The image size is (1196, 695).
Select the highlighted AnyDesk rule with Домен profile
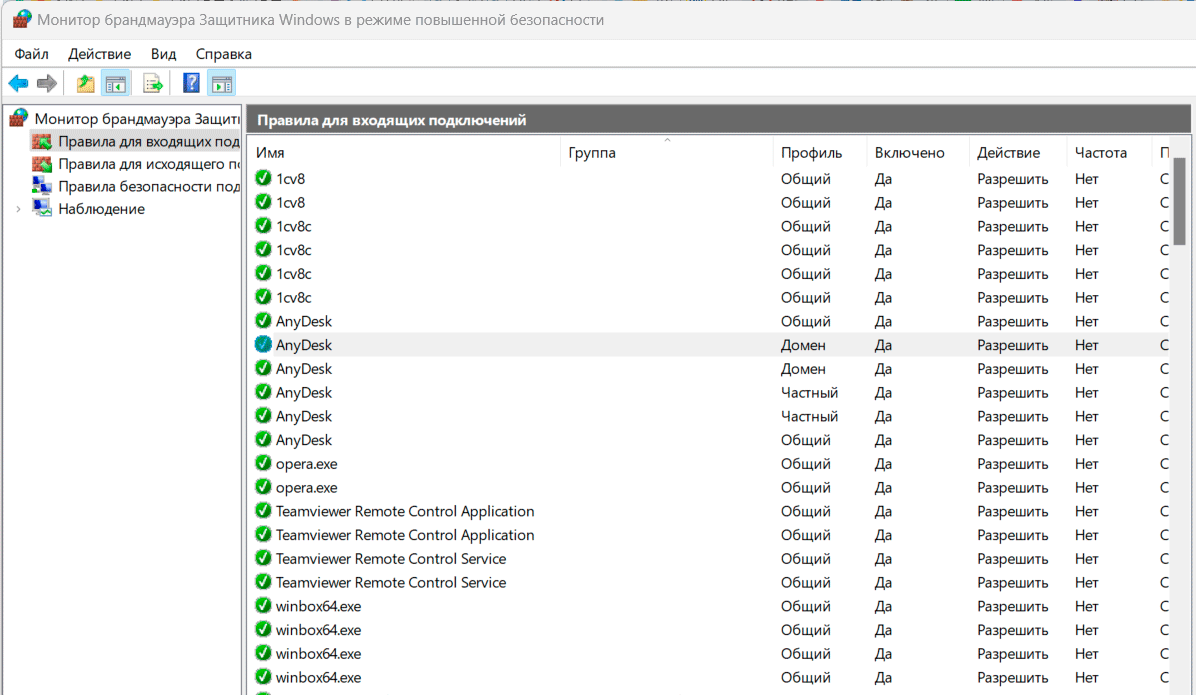(304, 345)
